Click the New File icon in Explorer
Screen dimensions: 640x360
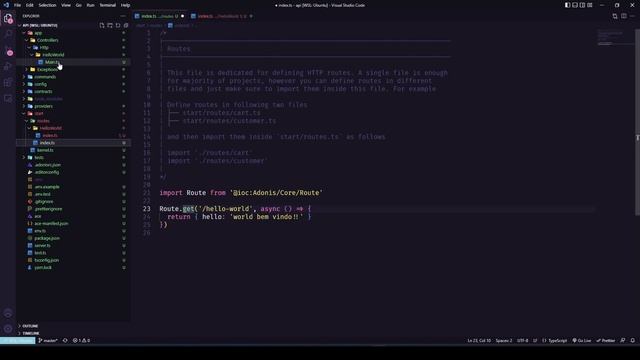click(x=102, y=25)
